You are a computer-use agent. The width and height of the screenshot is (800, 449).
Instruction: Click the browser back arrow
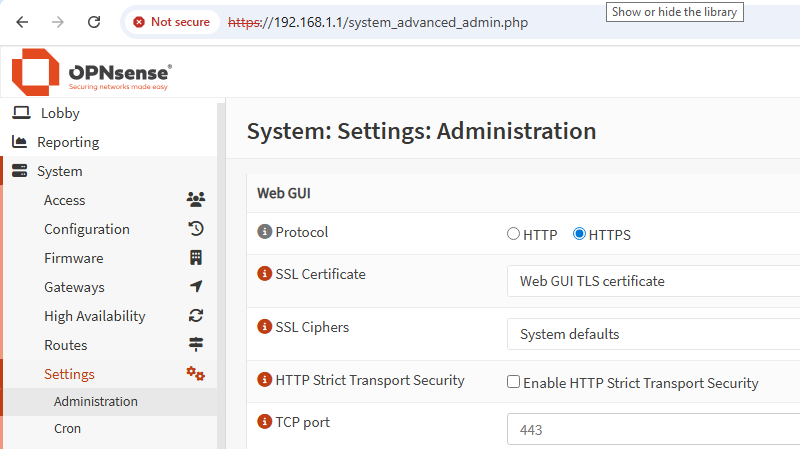click(x=22, y=22)
